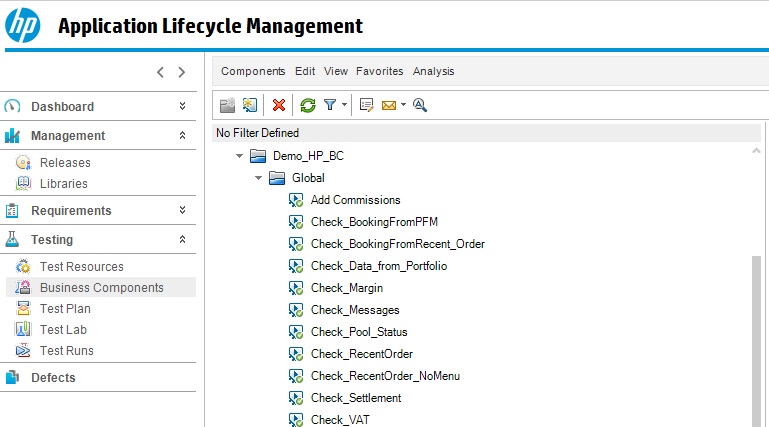The height and width of the screenshot is (427, 769).
Task: Open the Analysis menu
Action: click(434, 71)
